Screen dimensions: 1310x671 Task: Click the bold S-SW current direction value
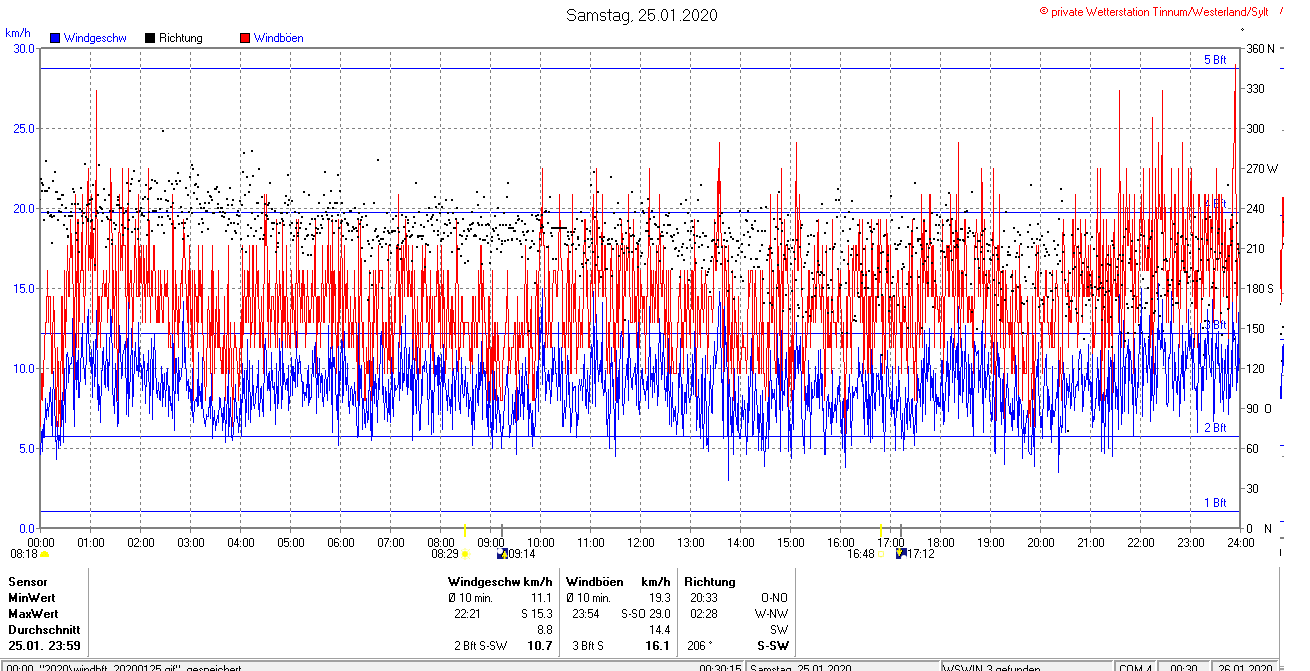pyautogui.click(x=774, y=646)
